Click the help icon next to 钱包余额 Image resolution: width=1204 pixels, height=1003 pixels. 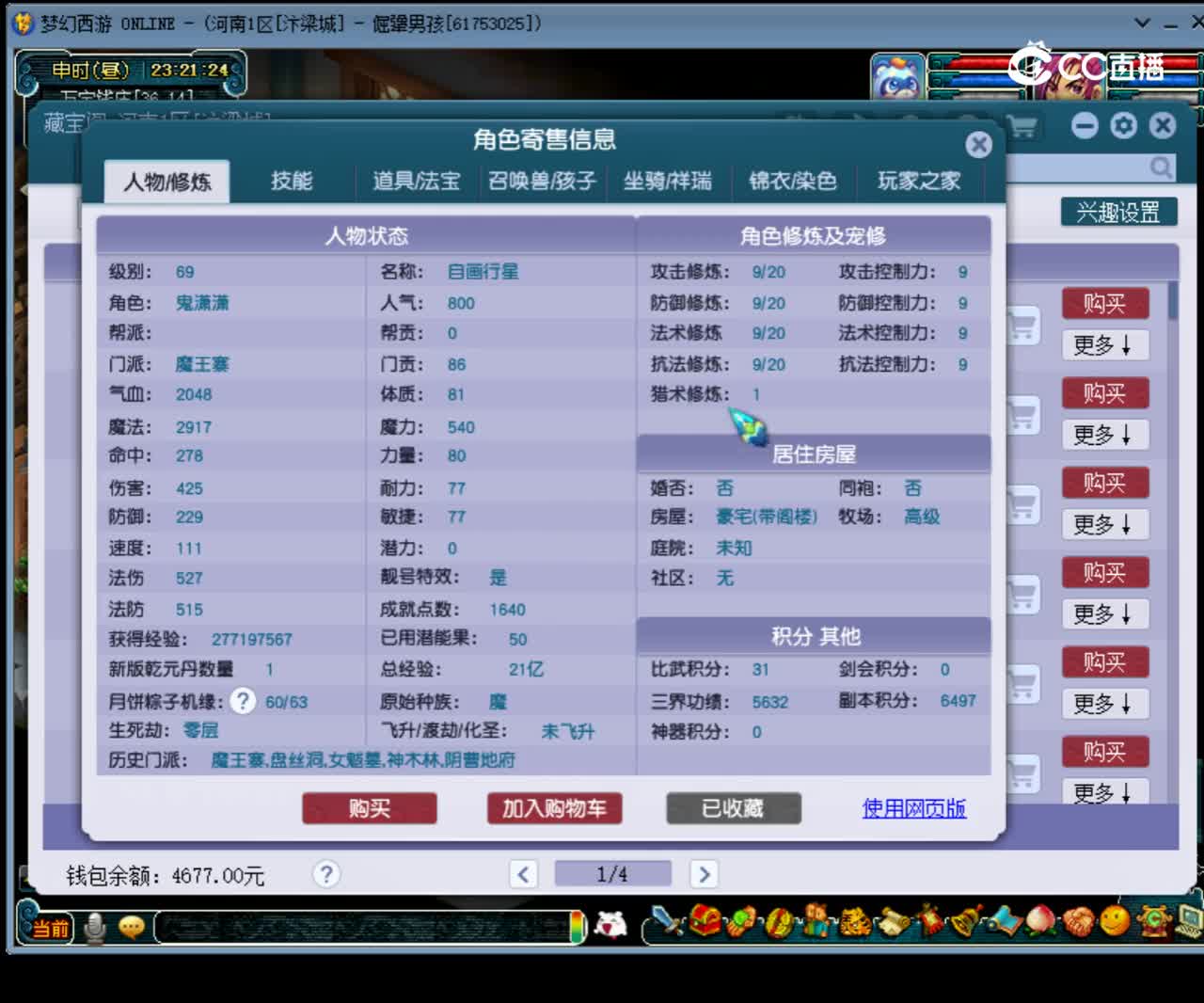[x=325, y=874]
